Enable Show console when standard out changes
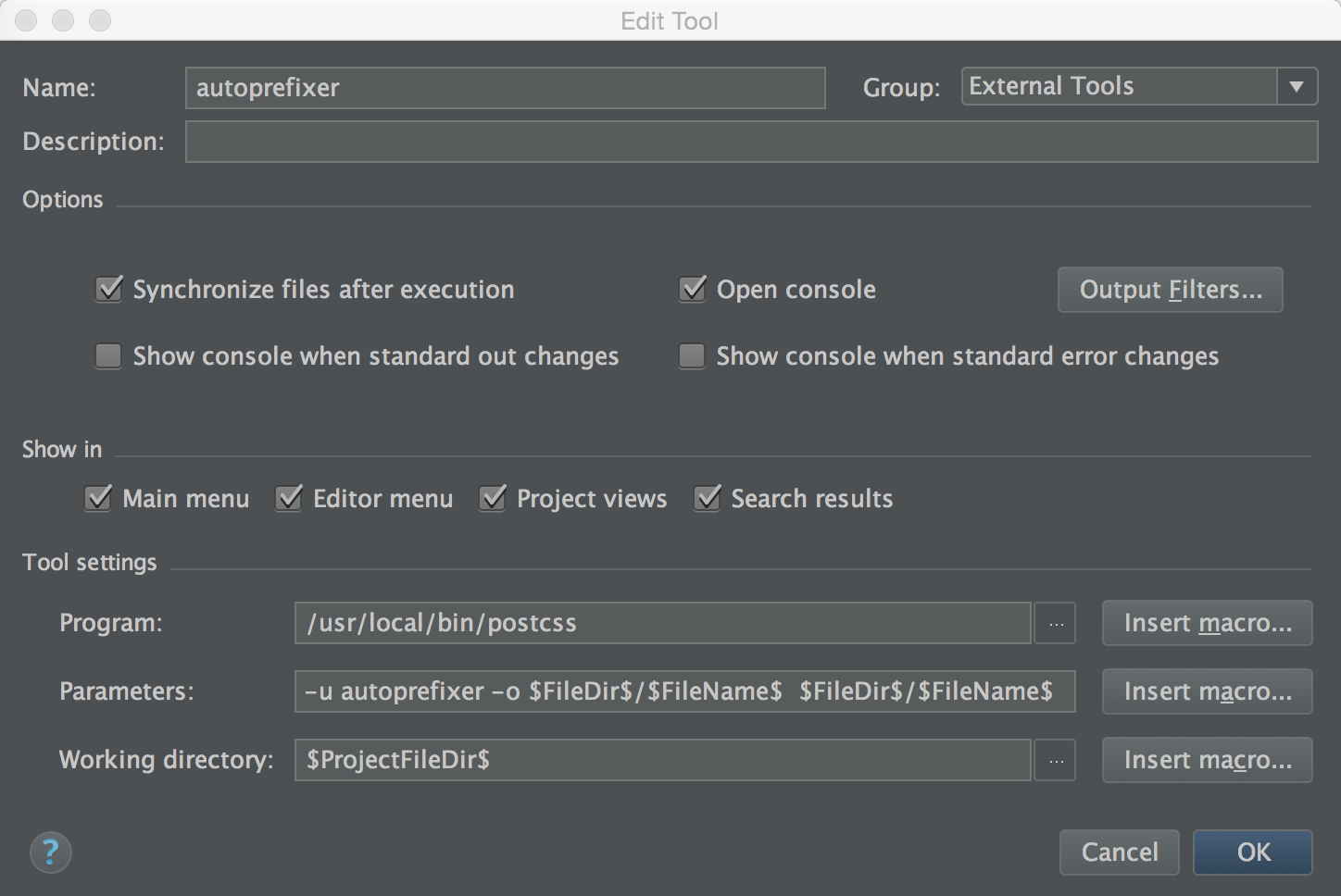The width and height of the screenshot is (1341, 896). [x=109, y=356]
